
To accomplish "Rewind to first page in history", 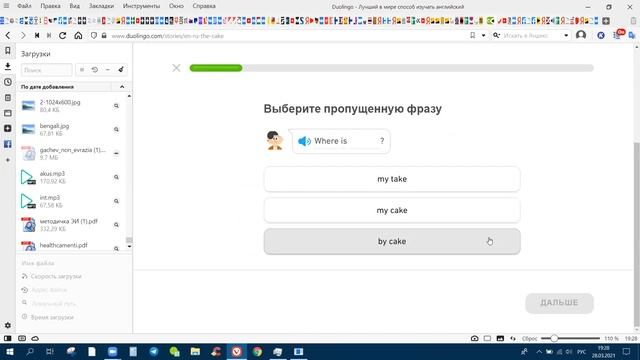I will pos(37,36).
